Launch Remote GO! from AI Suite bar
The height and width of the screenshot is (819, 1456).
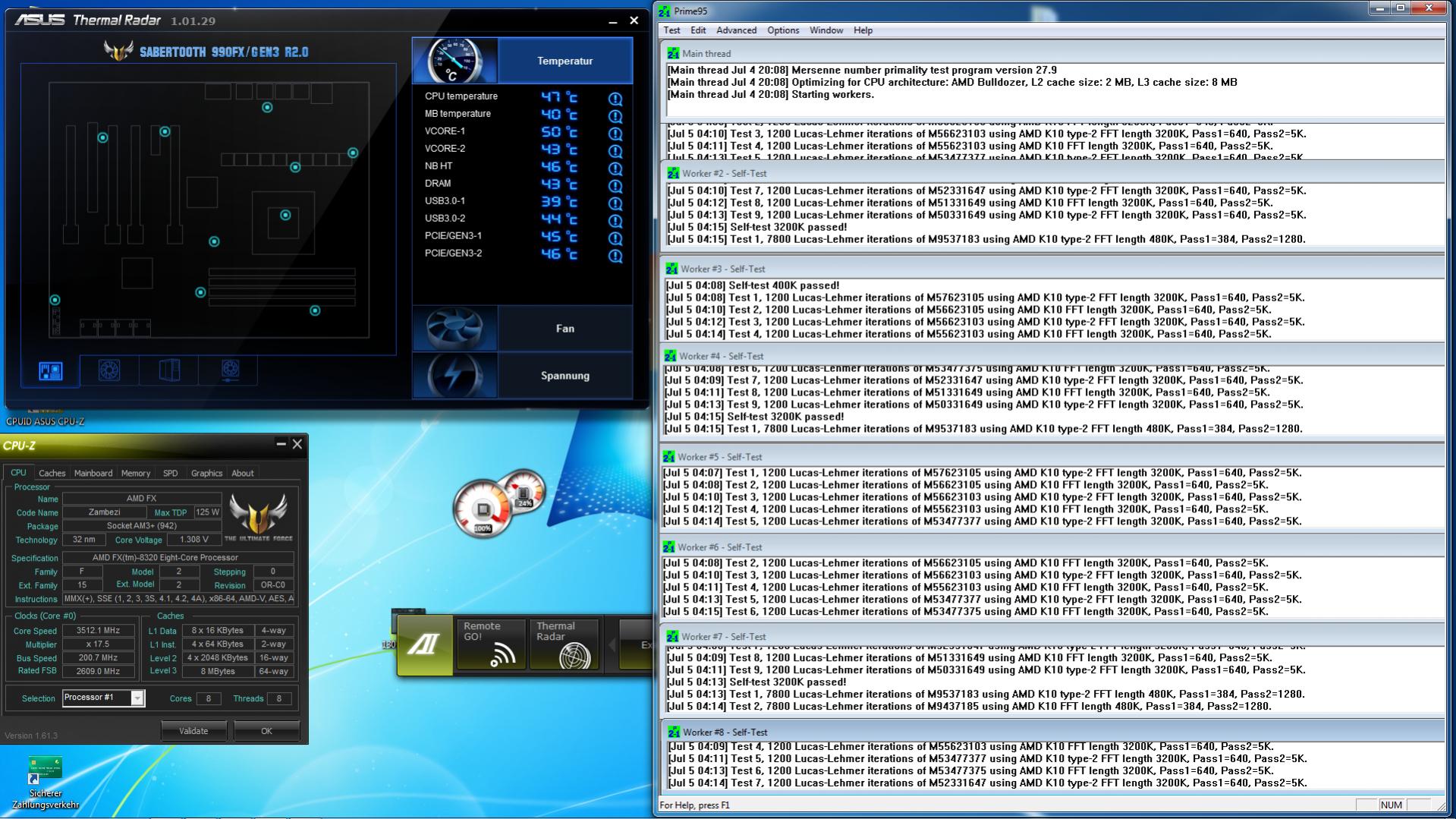pos(491,645)
